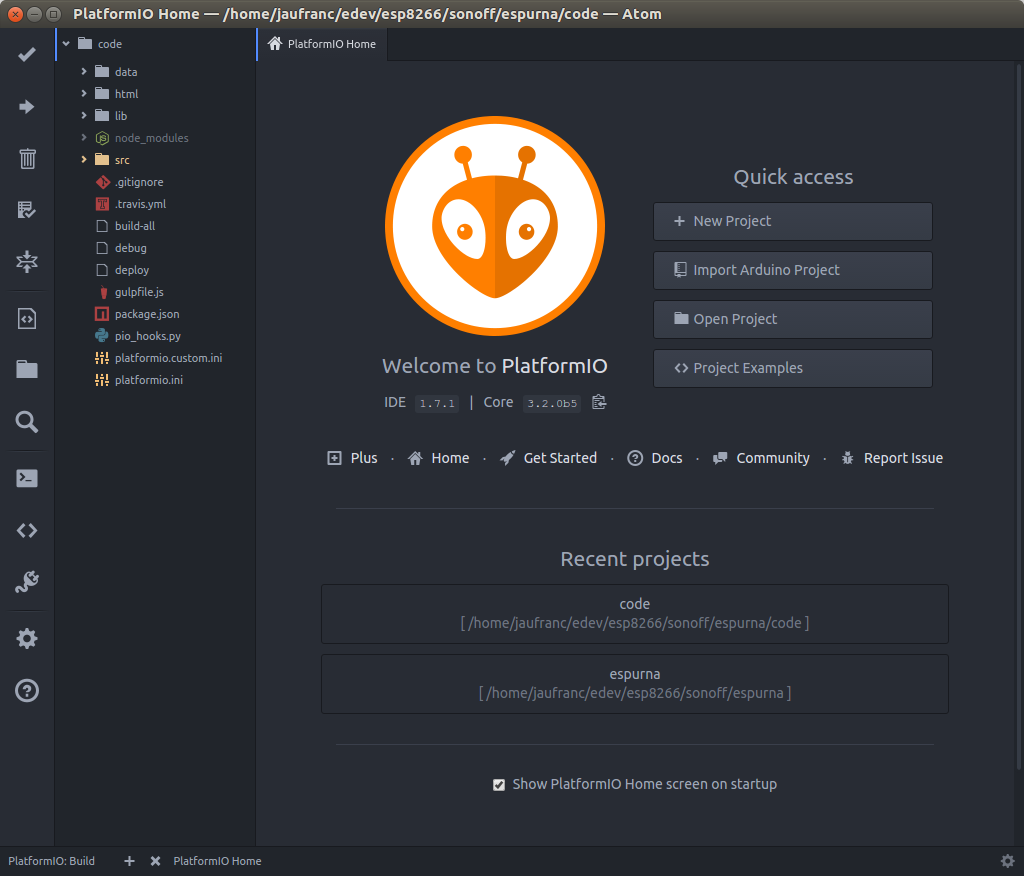This screenshot has width=1024, height=876.
Task: Expand the lib folder
Action: pyautogui.click(x=84, y=115)
